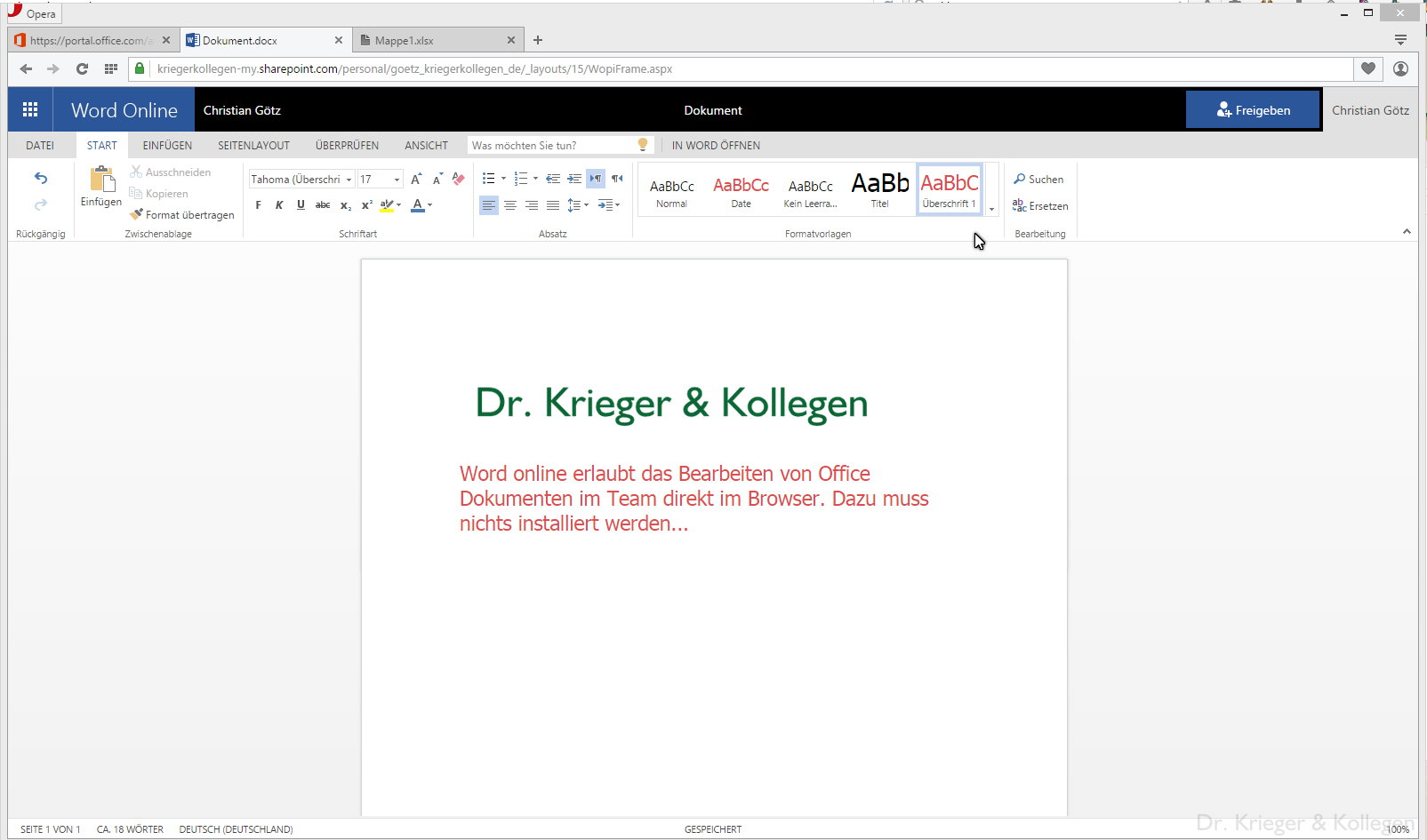Decrease font size with the shrink font icon

pyautogui.click(x=437, y=179)
